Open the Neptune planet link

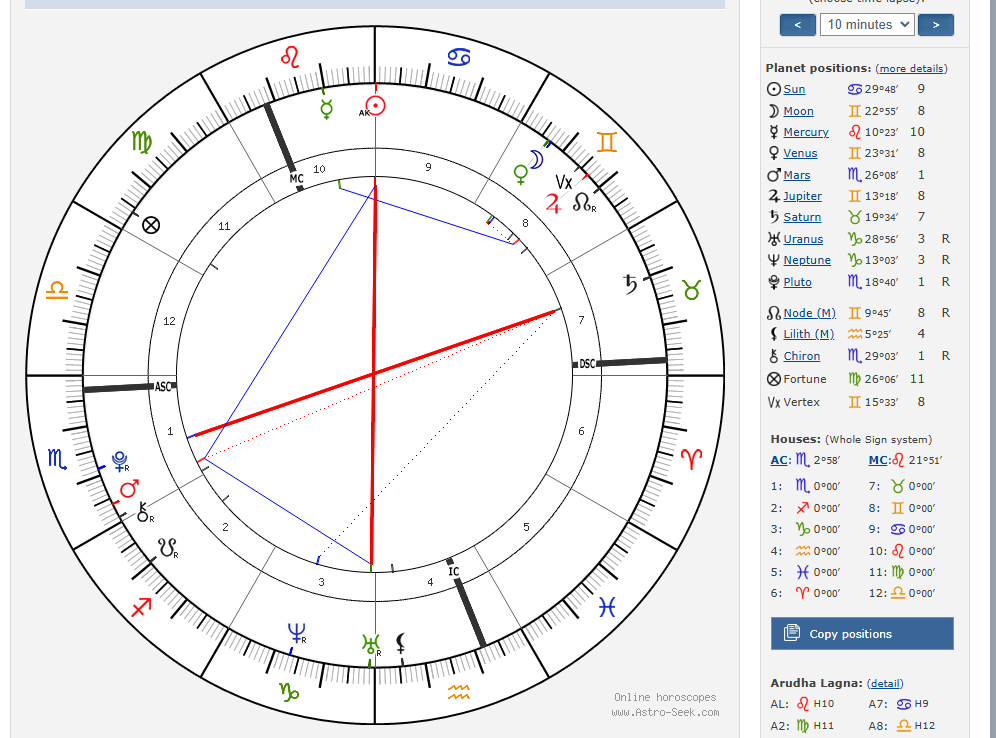pyautogui.click(x=807, y=260)
